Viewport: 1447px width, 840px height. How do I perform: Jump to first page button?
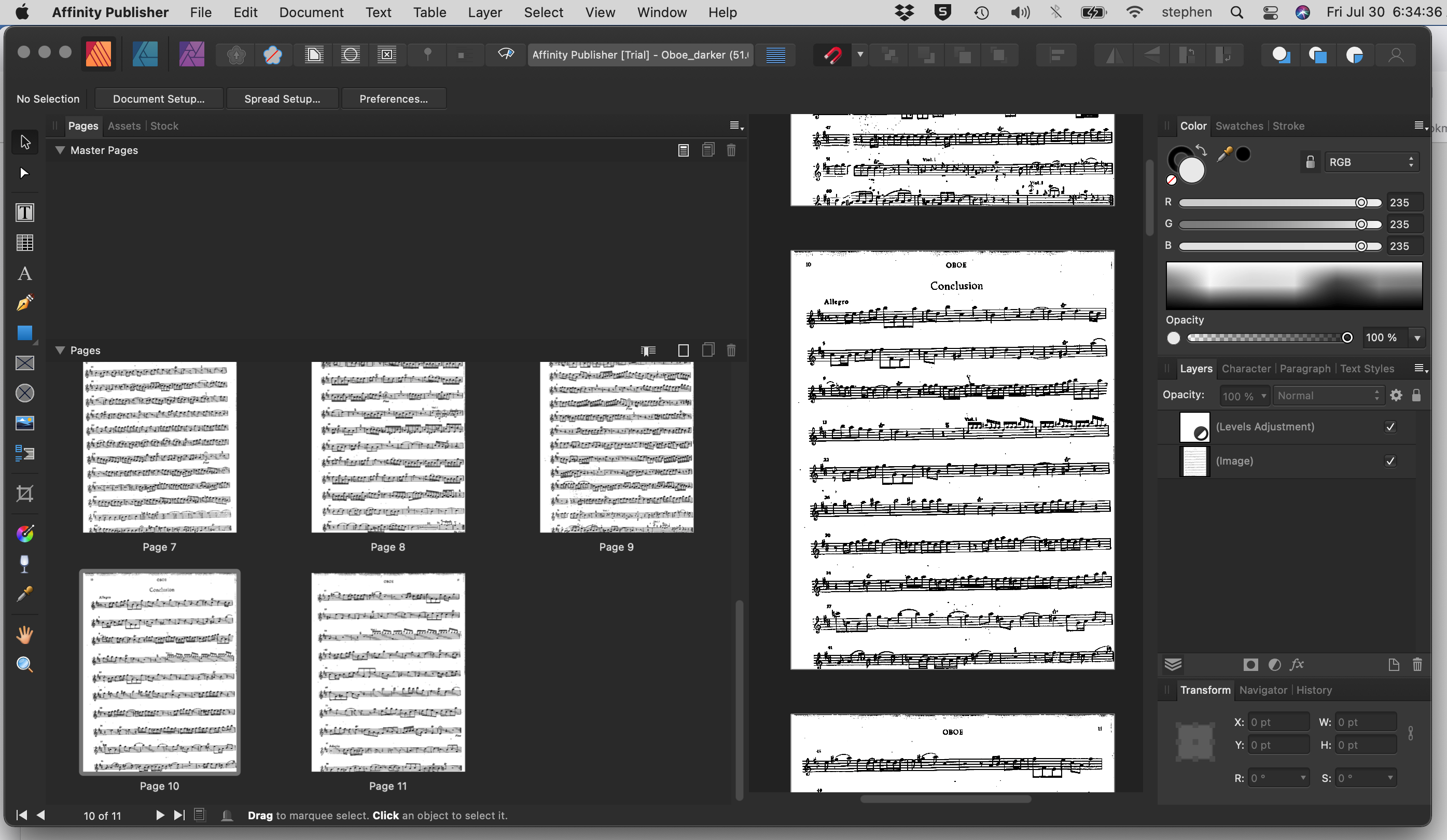(21, 815)
